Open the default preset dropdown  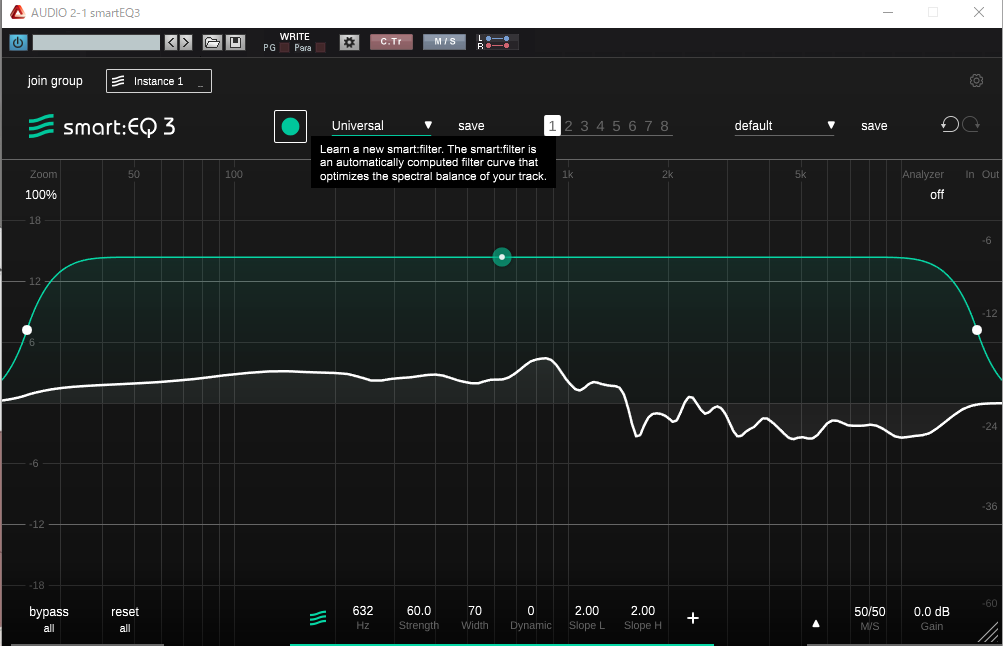tap(785, 126)
